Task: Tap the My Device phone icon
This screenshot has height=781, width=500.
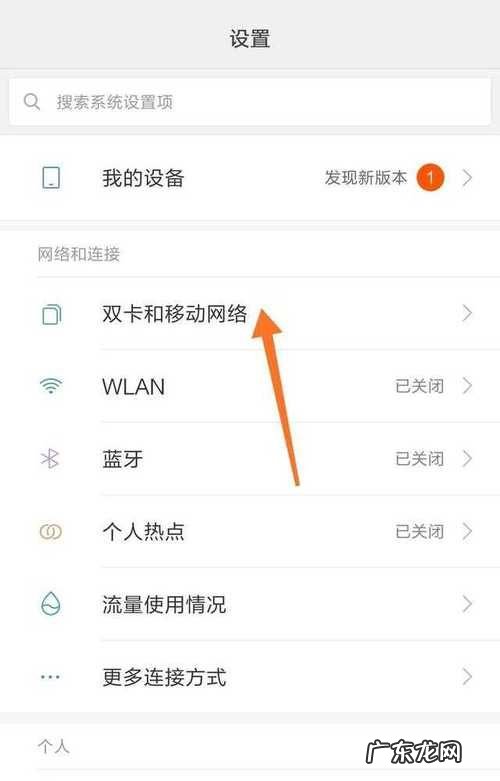Action: [x=51, y=178]
